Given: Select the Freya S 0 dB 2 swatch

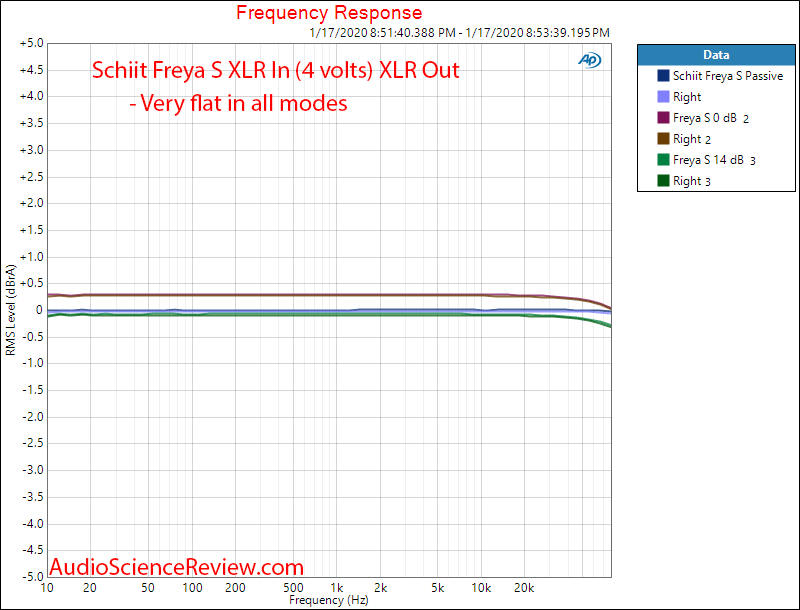Looking at the screenshot, I should [665, 117].
